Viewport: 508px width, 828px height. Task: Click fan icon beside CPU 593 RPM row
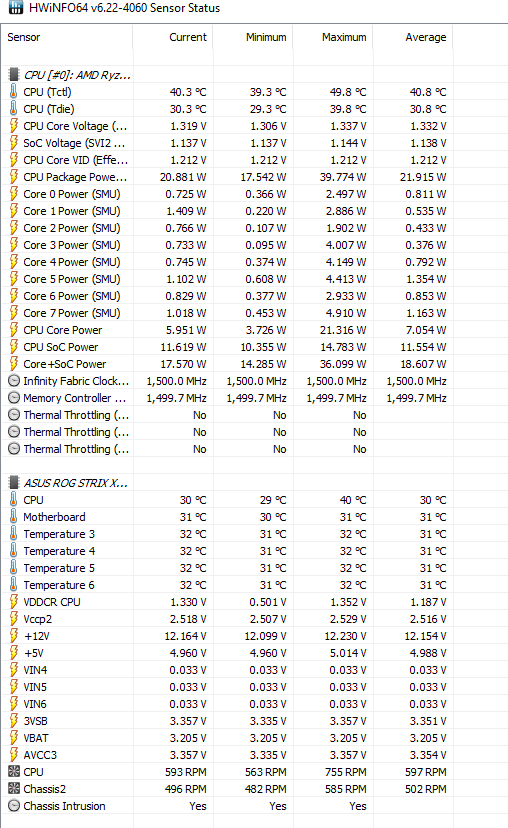coord(14,771)
